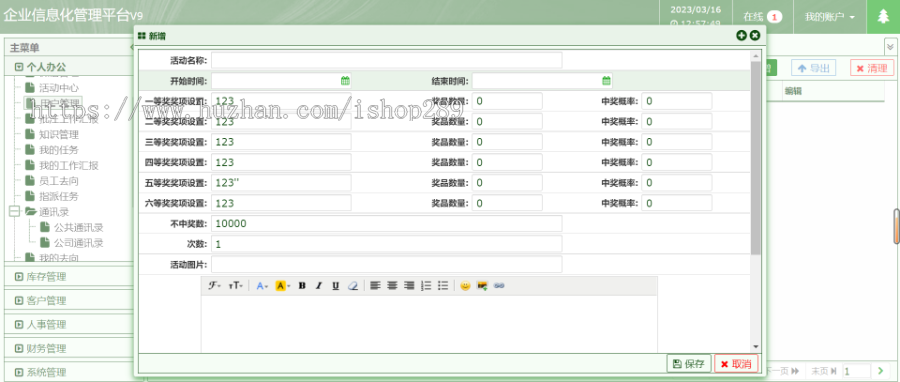This screenshot has width=900, height=382.
Task: Click the tree icon in top-right corner
Action: 883,17
